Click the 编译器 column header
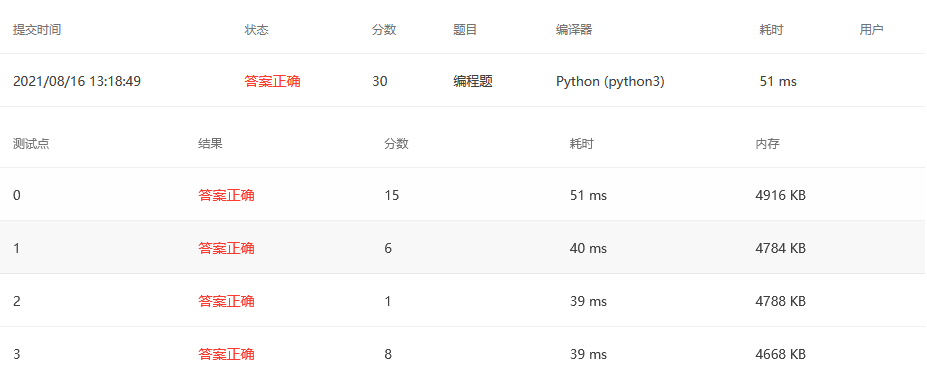 pos(574,30)
